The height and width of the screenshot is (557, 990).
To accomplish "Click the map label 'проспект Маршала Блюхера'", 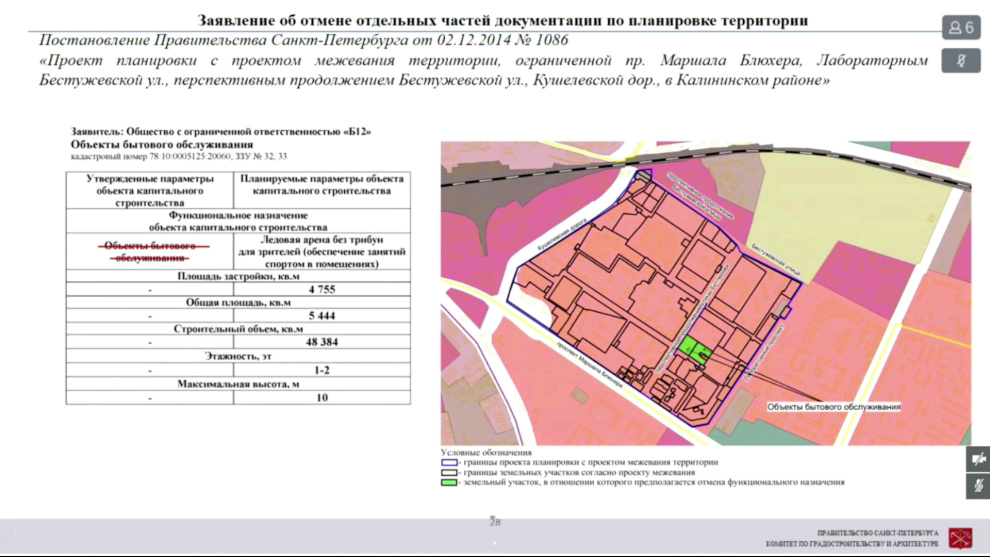I will coord(589,364).
